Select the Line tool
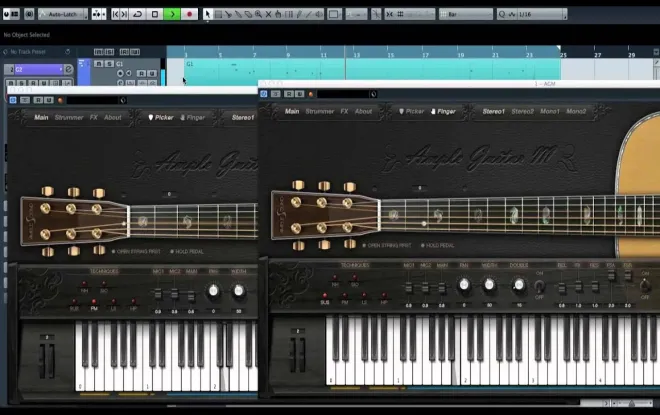 [309, 14]
